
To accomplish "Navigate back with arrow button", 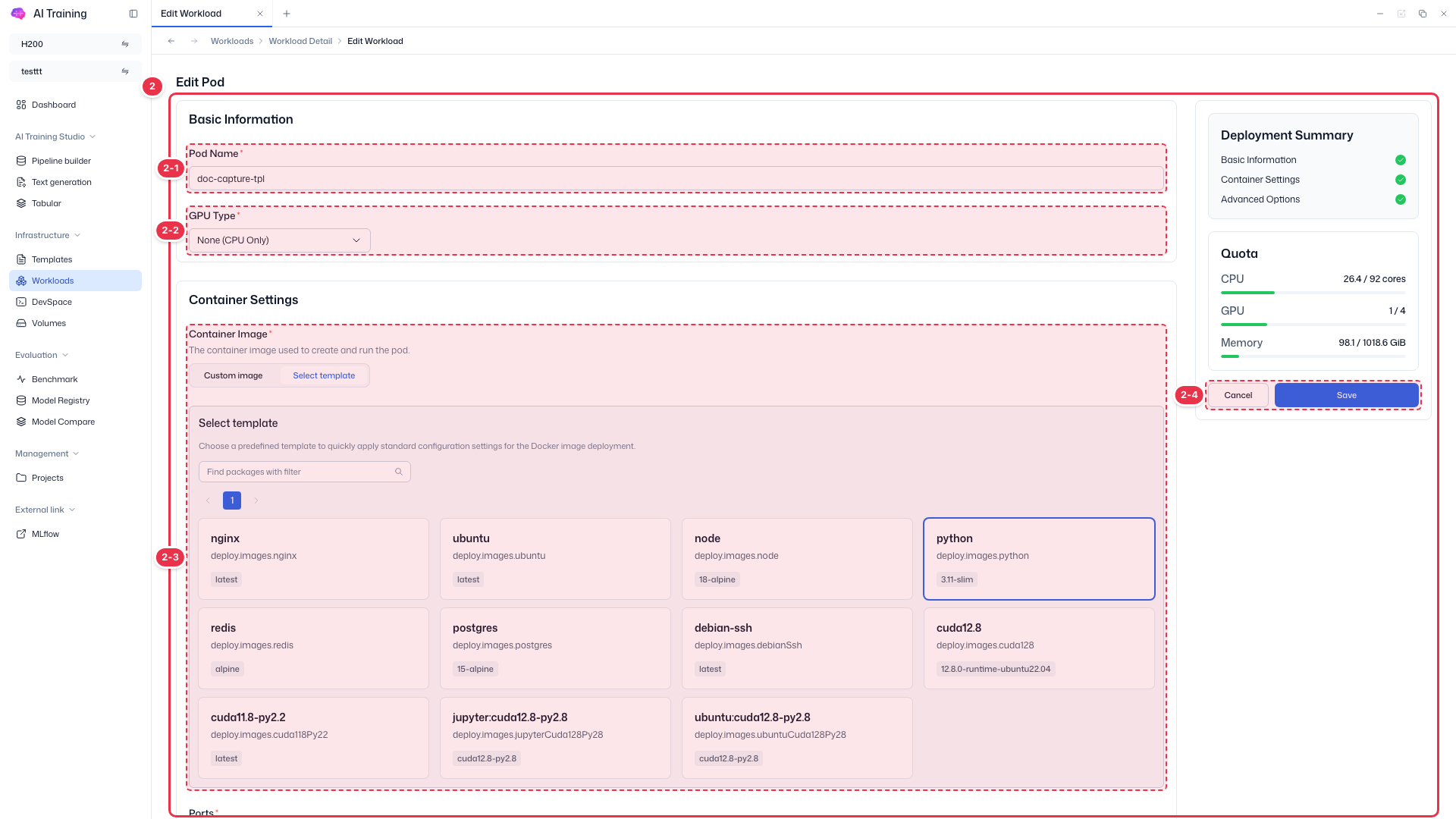I will tap(171, 41).
